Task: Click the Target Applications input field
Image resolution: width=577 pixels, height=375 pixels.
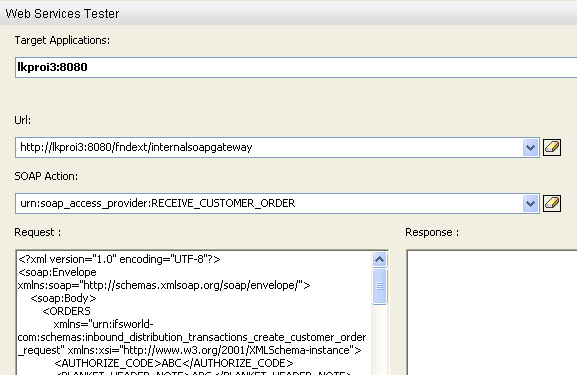Action: [296, 67]
